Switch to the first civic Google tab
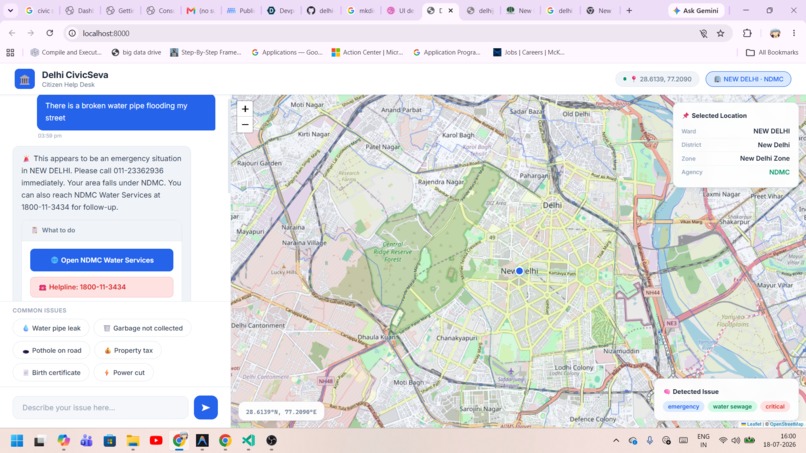 coord(39,10)
